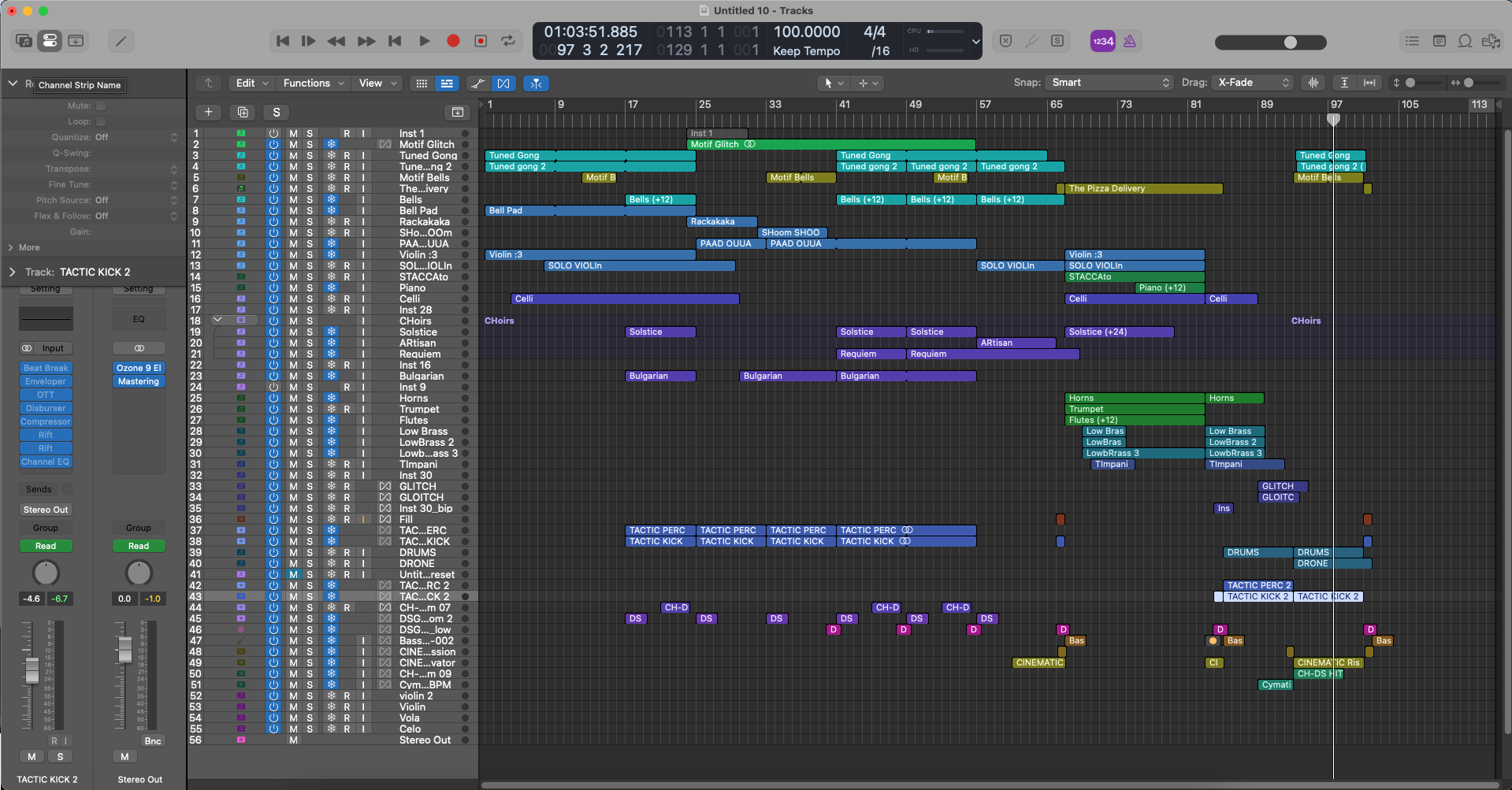This screenshot has width=1512, height=790.
Task: Switch to grid tile view button
Action: point(422,83)
